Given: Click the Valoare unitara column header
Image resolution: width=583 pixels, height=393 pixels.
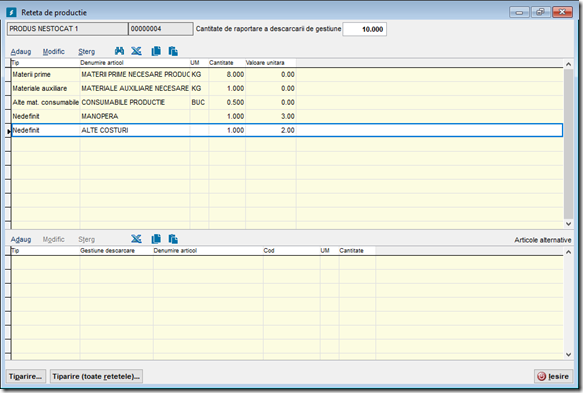Looking at the screenshot, I should 271,62.
